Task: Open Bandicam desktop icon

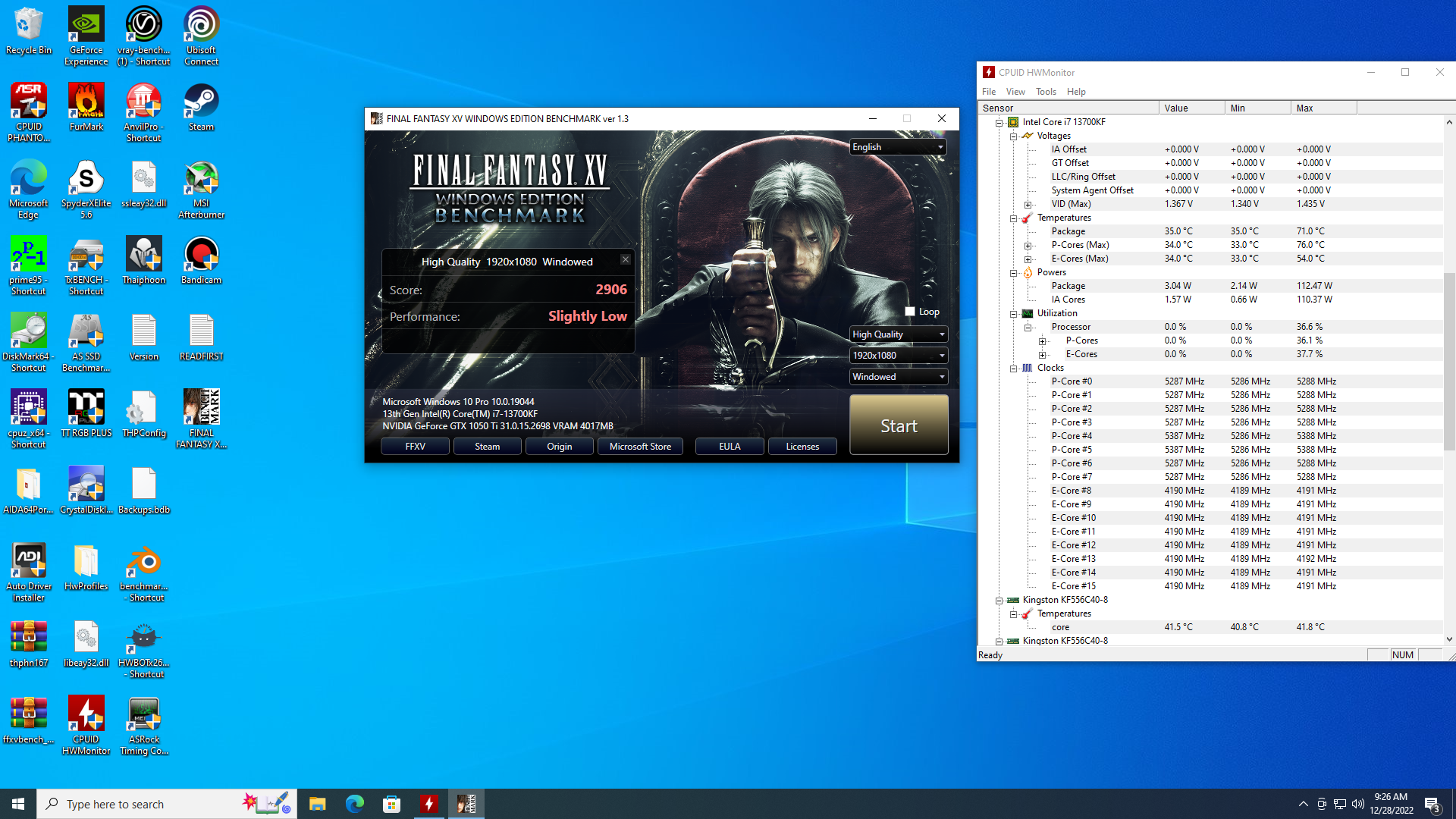Action: point(201,256)
